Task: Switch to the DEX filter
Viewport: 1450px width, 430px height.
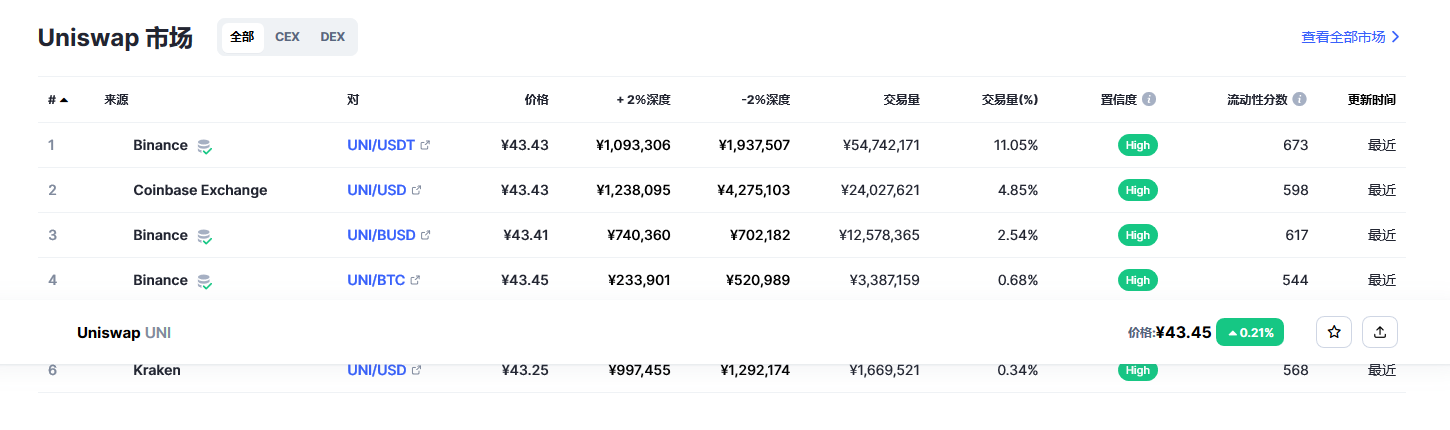Action: click(333, 37)
